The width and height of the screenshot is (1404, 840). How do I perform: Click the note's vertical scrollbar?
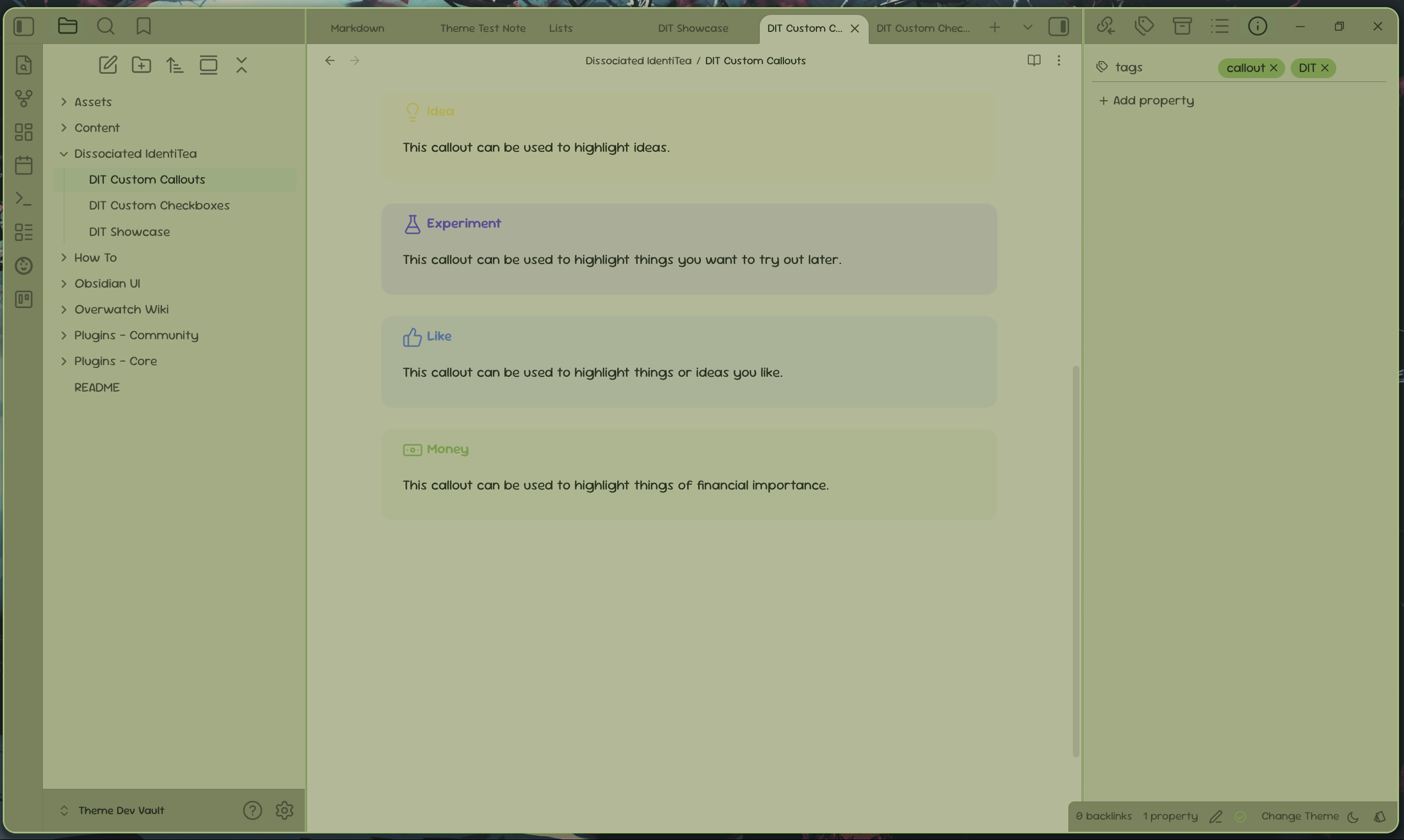click(x=1076, y=562)
